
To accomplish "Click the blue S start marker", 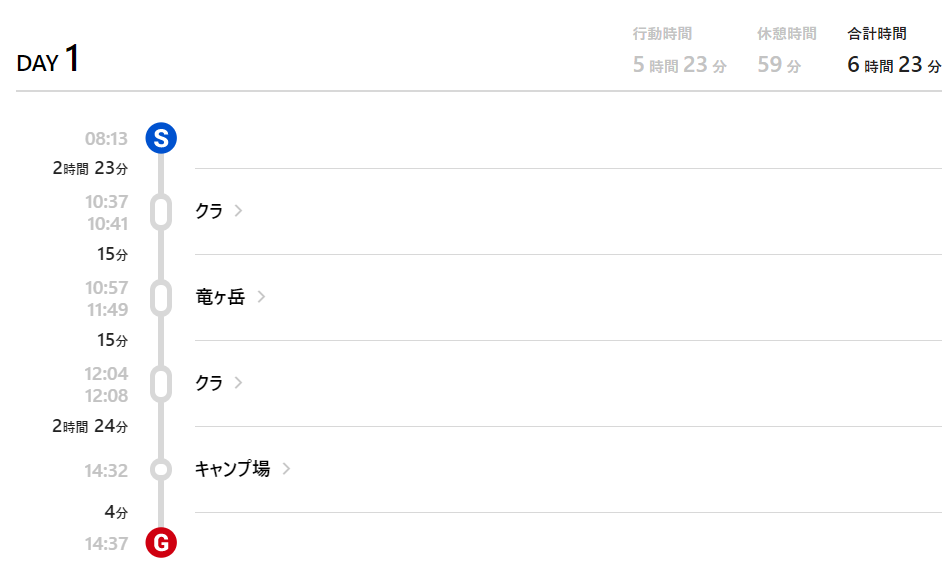I will point(161,138).
